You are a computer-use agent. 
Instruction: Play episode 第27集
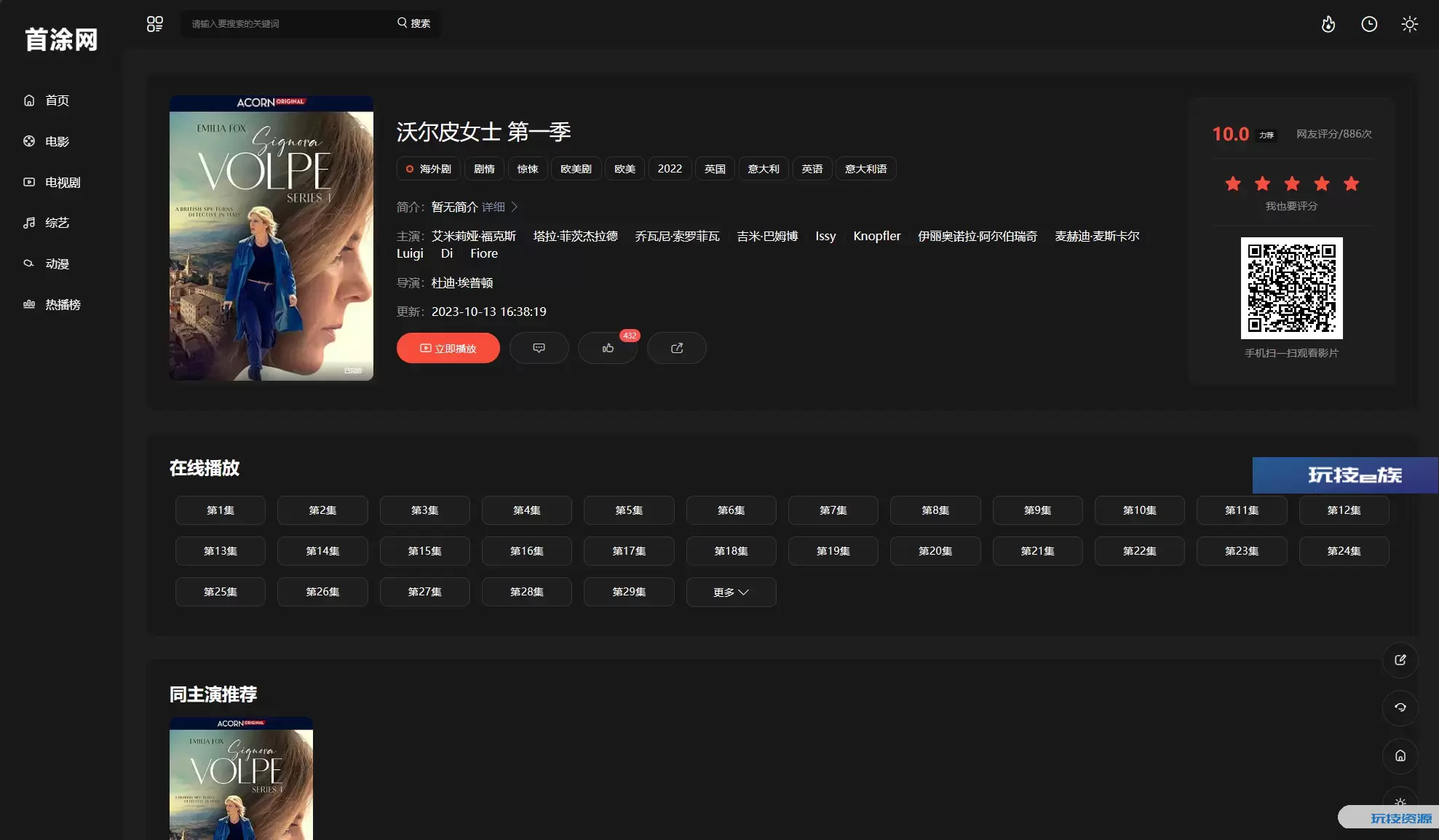coord(425,592)
